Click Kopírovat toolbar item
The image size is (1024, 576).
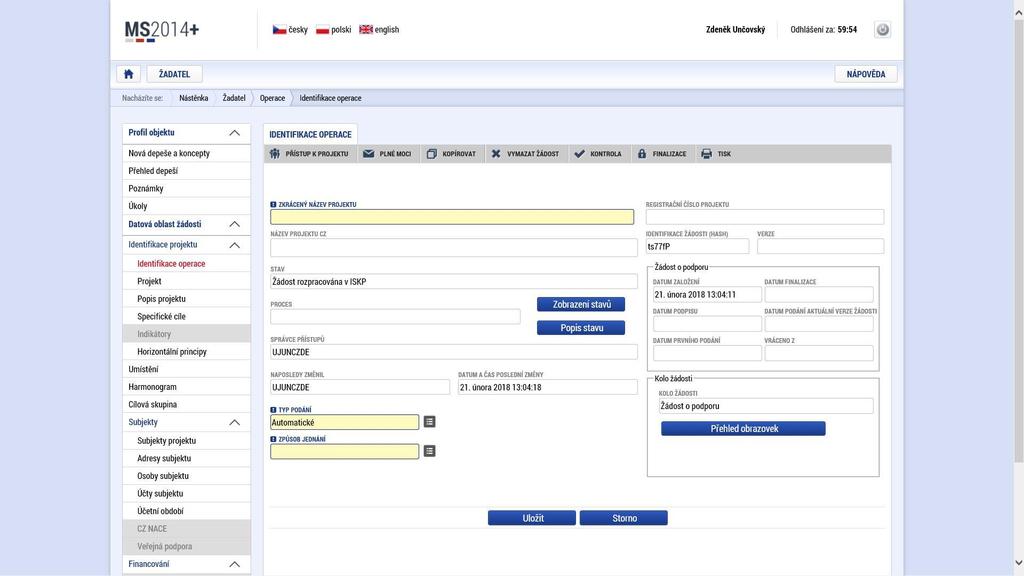point(451,154)
